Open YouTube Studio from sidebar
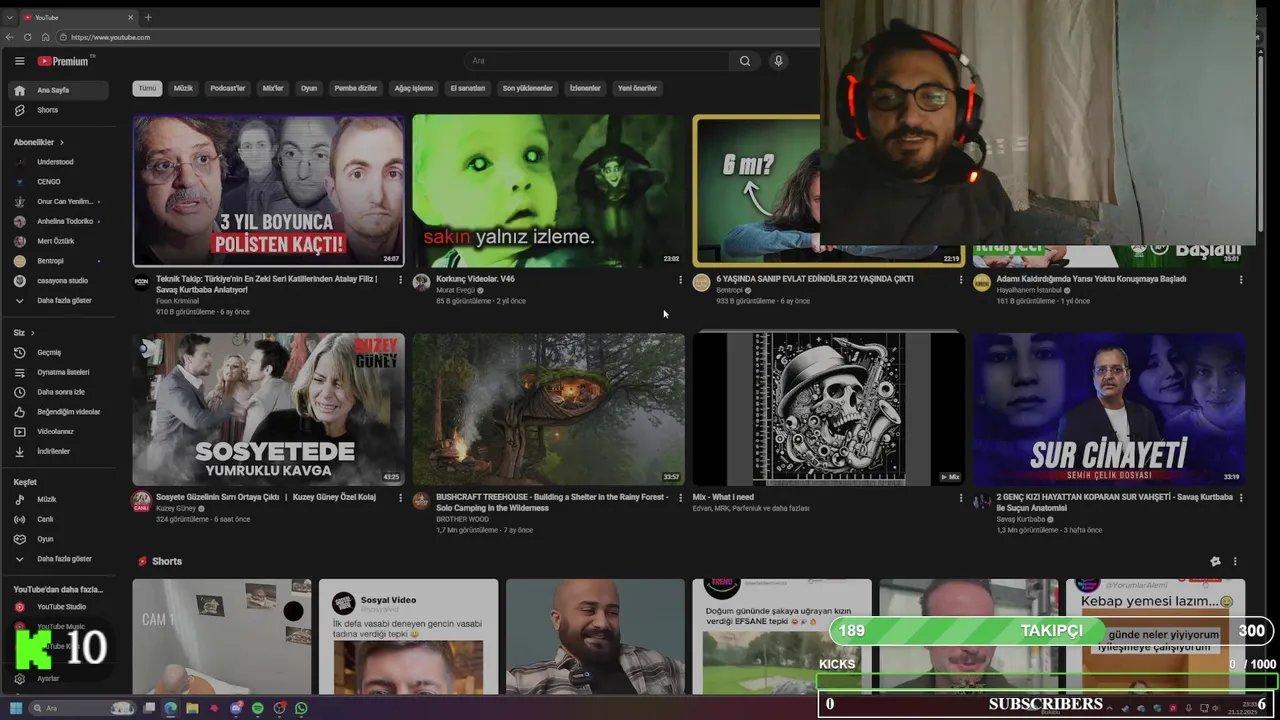The height and width of the screenshot is (720, 1280). click(58, 607)
